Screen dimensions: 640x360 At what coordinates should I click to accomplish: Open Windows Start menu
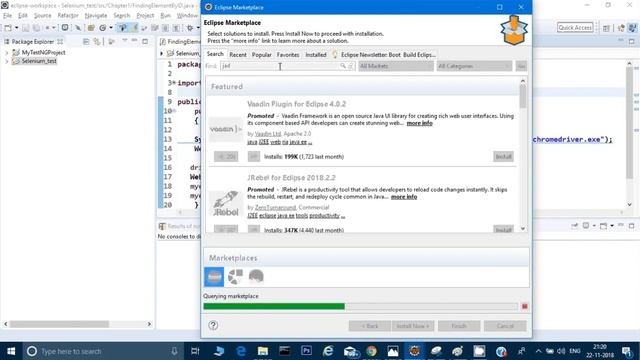(x=11, y=351)
